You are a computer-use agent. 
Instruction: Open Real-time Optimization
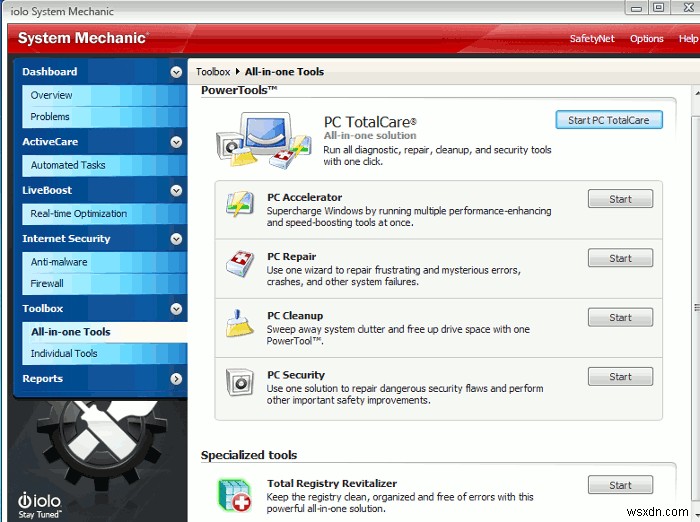pos(104,213)
